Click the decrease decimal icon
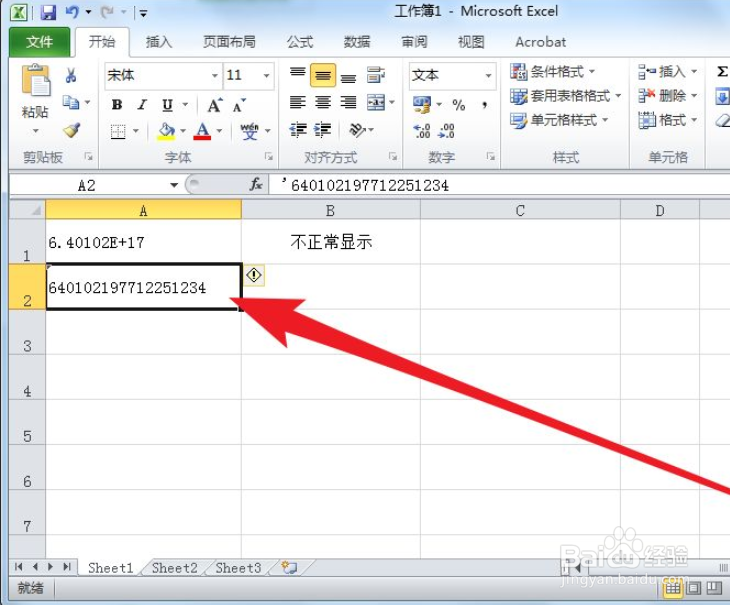The image size is (730, 605). pos(446,131)
